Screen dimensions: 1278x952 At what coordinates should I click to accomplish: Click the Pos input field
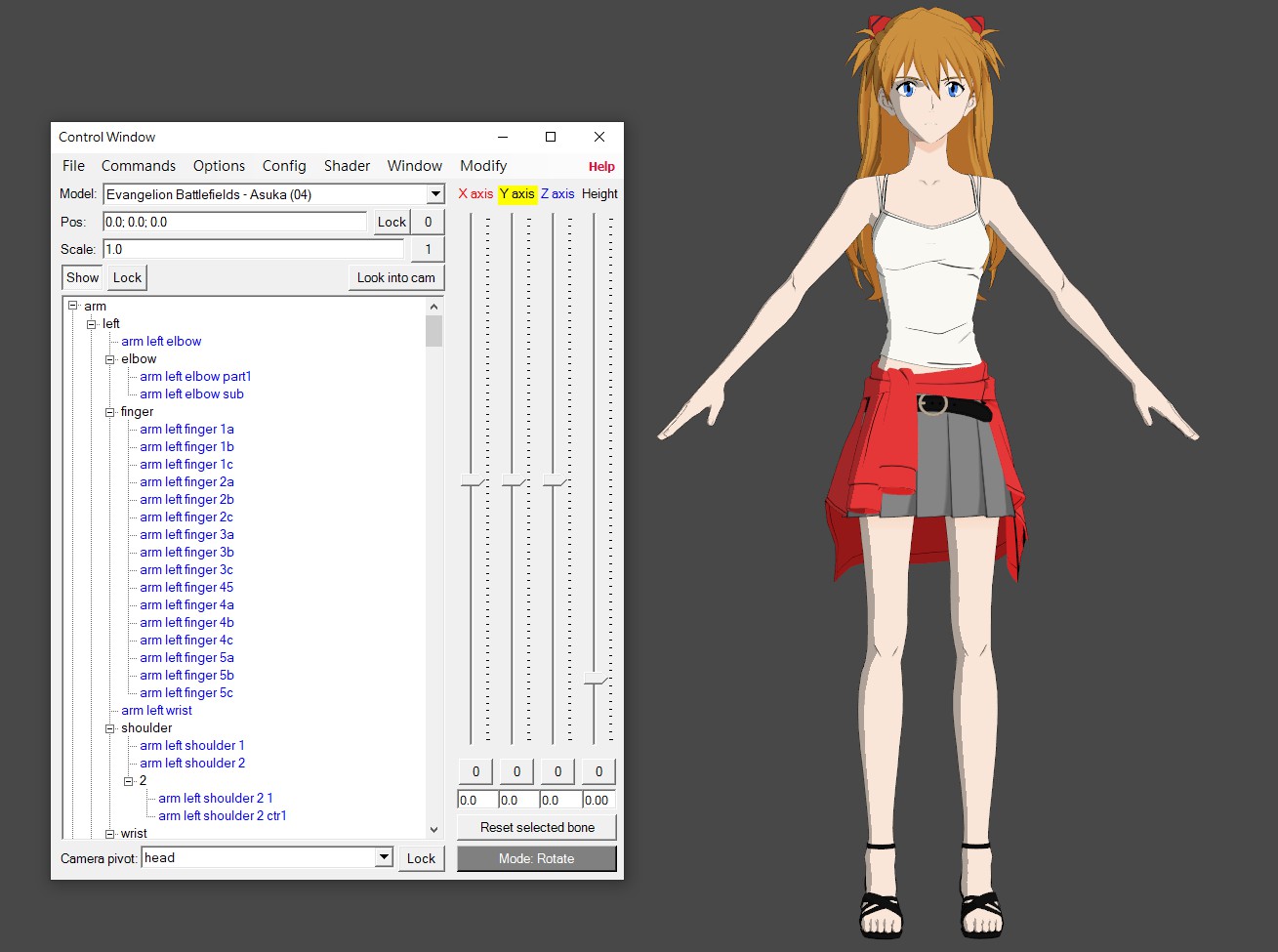click(x=234, y=222)
